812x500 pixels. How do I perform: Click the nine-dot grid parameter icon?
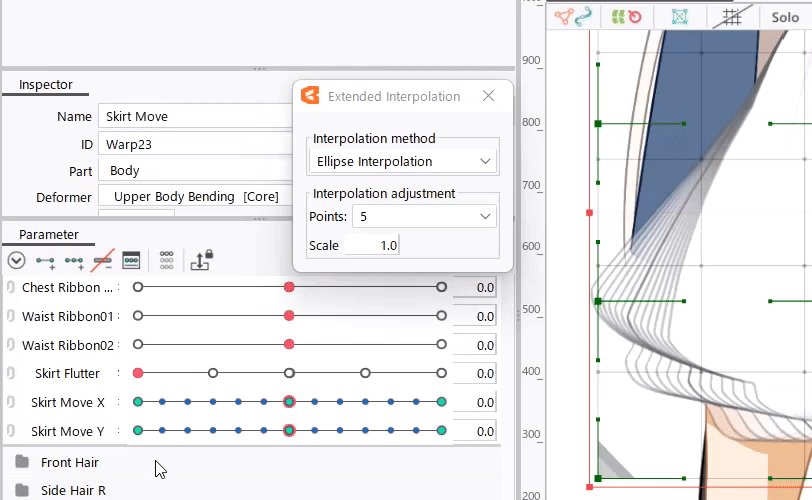[167, 260]
